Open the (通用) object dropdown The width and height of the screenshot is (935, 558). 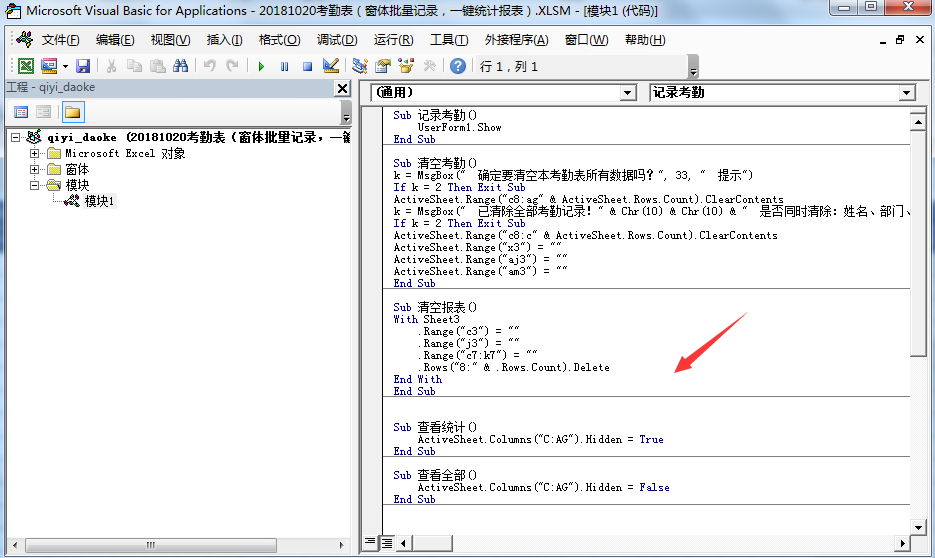click(627, 92)
